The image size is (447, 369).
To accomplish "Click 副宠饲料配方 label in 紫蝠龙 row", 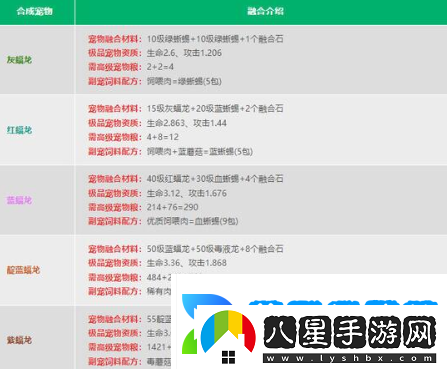I will pos(115,361).
